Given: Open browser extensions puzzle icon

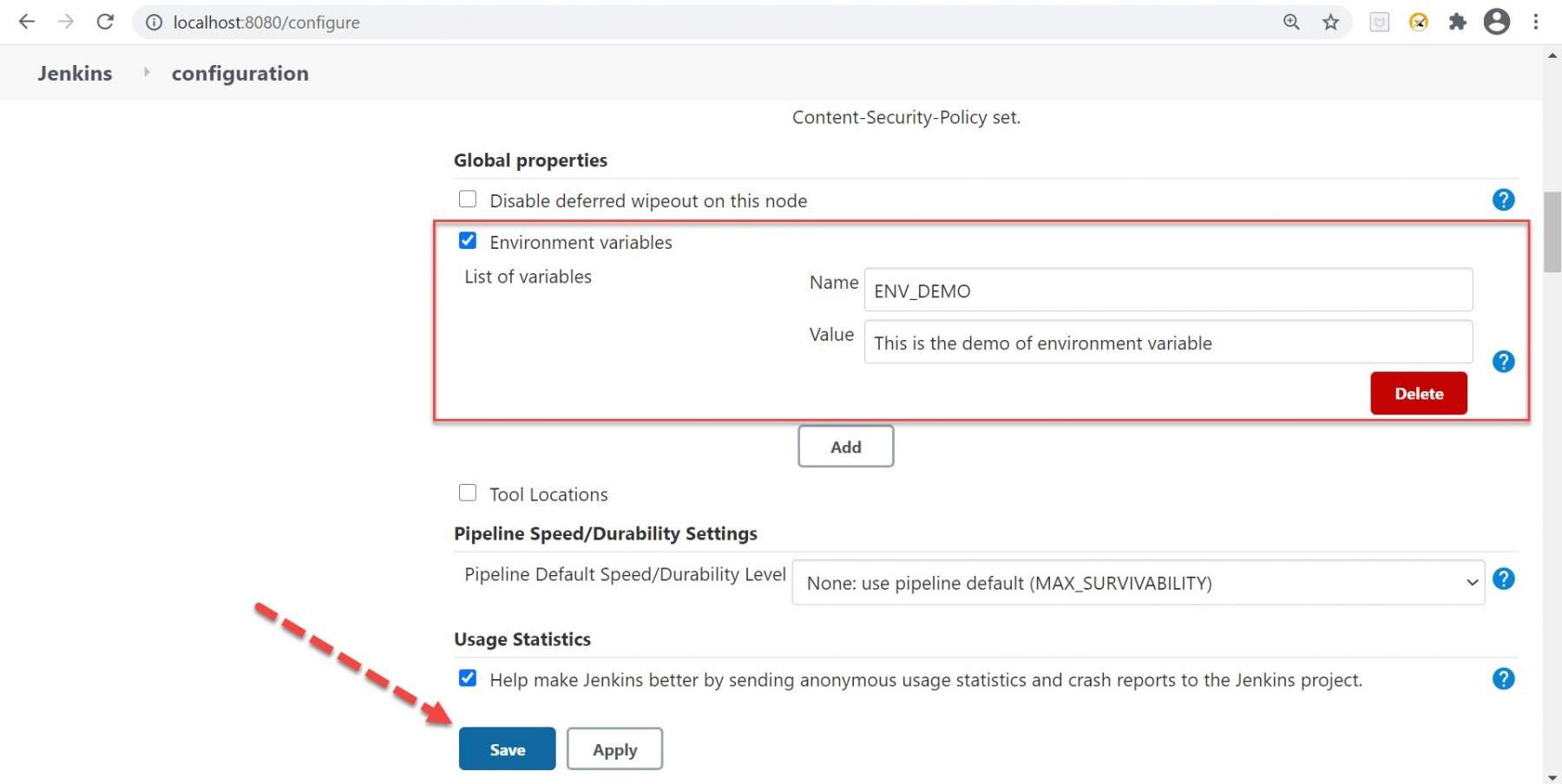Looking at the screenshot, I should coord(1457,23).
